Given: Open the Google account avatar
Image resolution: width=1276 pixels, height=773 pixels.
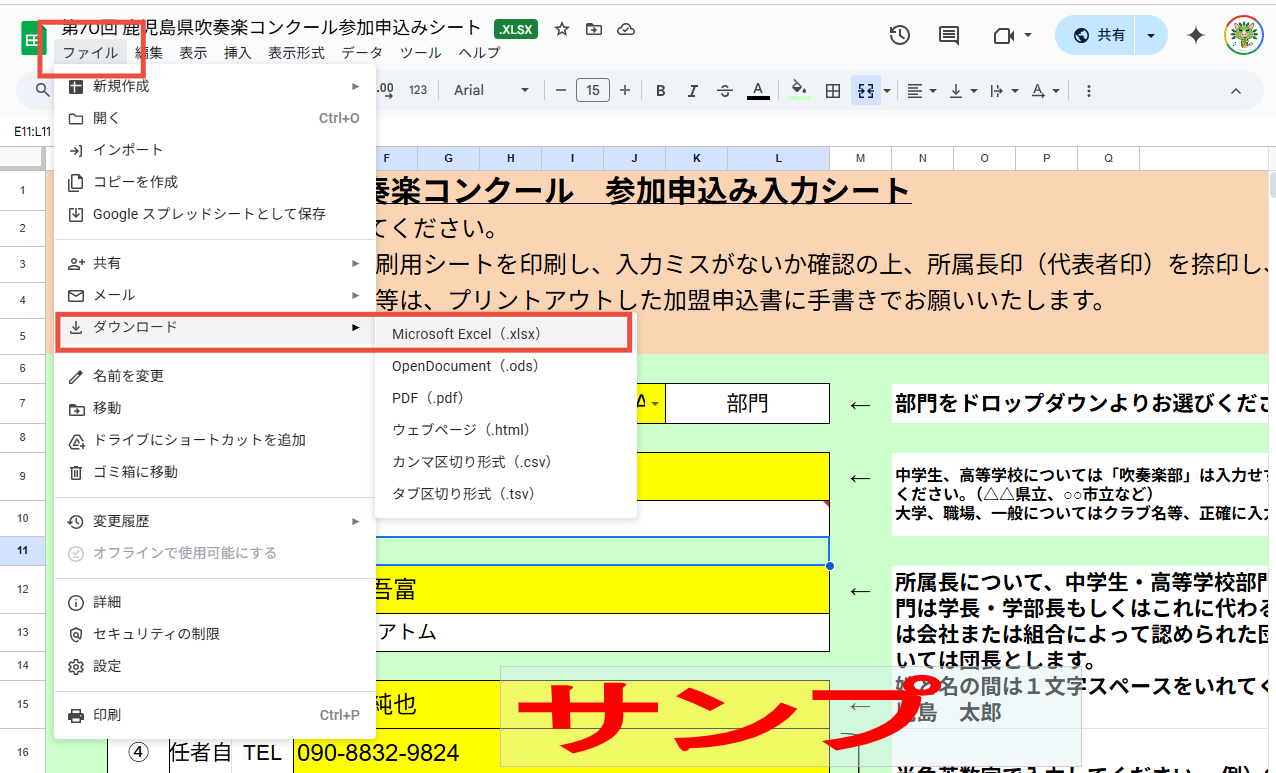Looking at the screenshot, I should tap(1244, 36).
